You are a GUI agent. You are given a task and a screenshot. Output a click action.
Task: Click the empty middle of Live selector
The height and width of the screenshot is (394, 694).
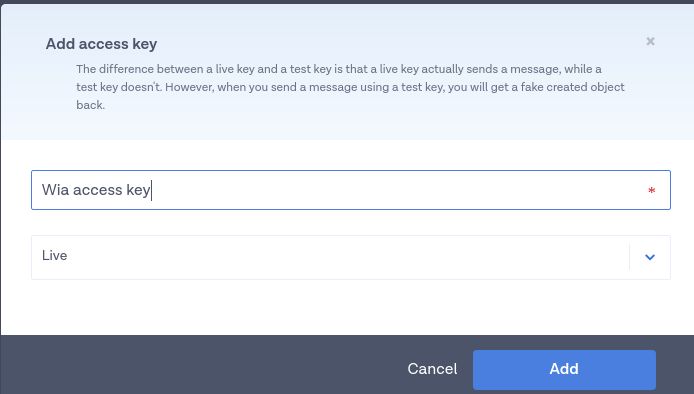(345, 257)
